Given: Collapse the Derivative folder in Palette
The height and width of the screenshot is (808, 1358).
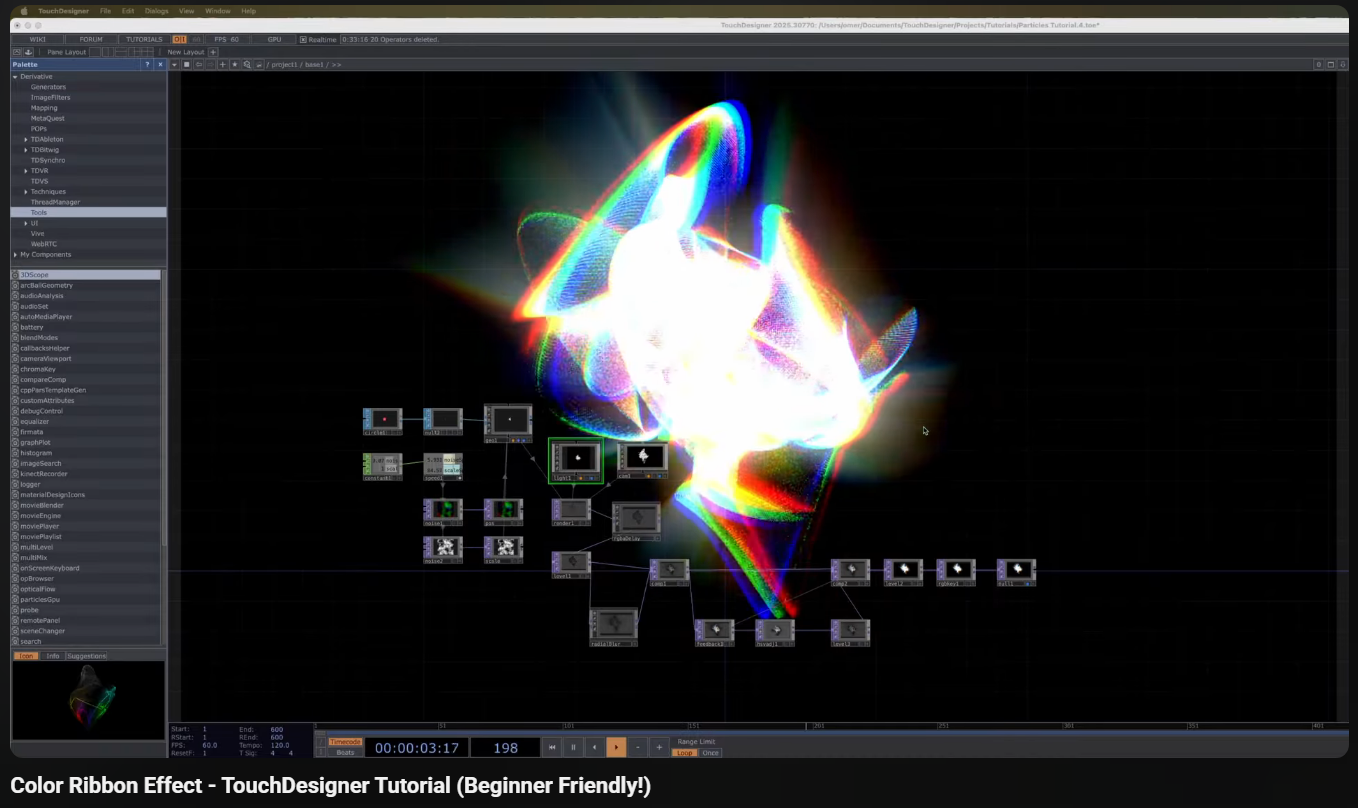Looking at the screenshot, I should click(15, 76).
